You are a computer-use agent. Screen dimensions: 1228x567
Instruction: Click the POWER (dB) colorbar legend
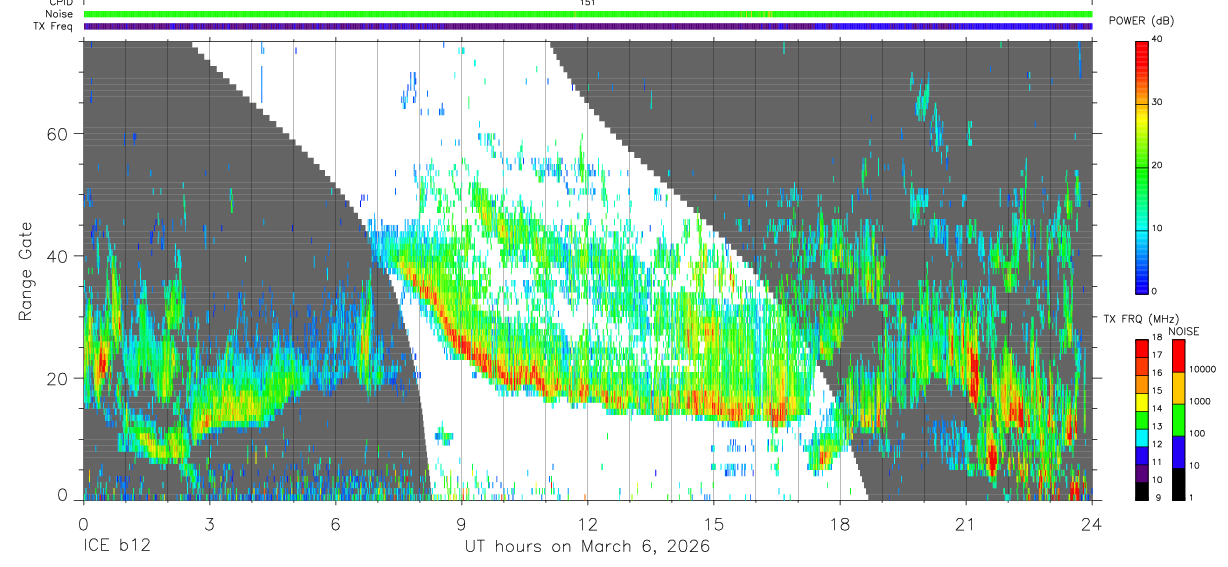(1142, 166)
